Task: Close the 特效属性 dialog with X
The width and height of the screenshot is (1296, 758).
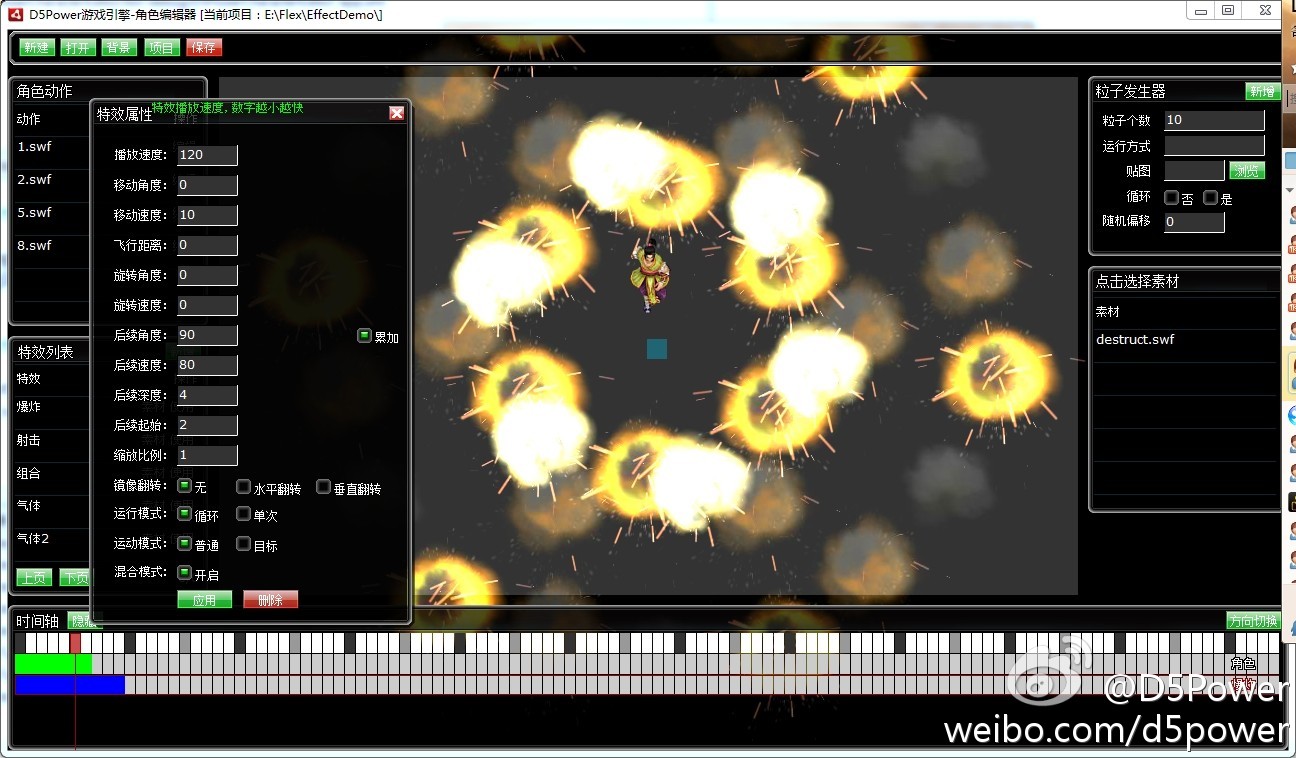Action: [397, 113]
